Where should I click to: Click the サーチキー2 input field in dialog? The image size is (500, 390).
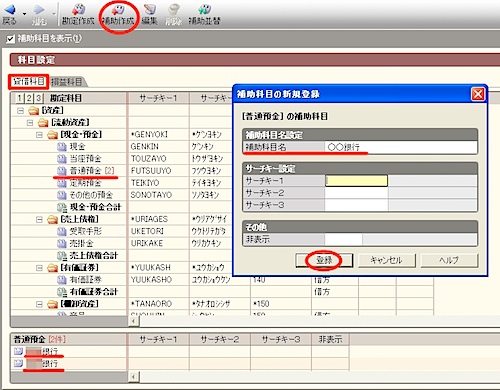tap(356, 193)
